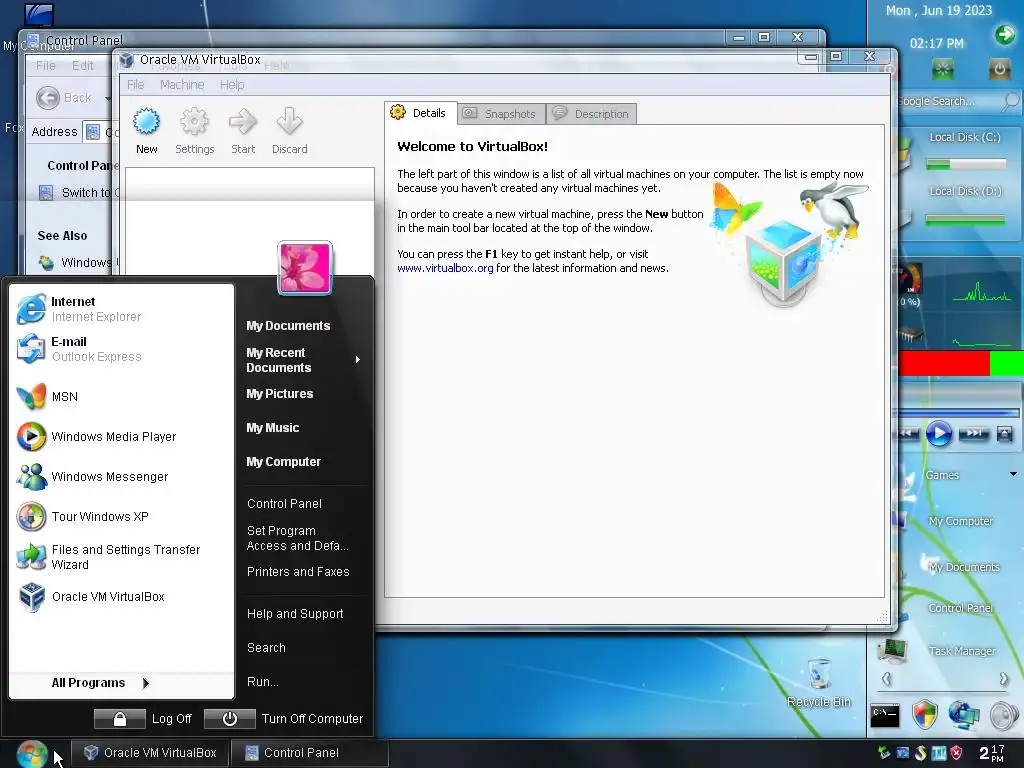Click the sidebar network globe icon

964,714
